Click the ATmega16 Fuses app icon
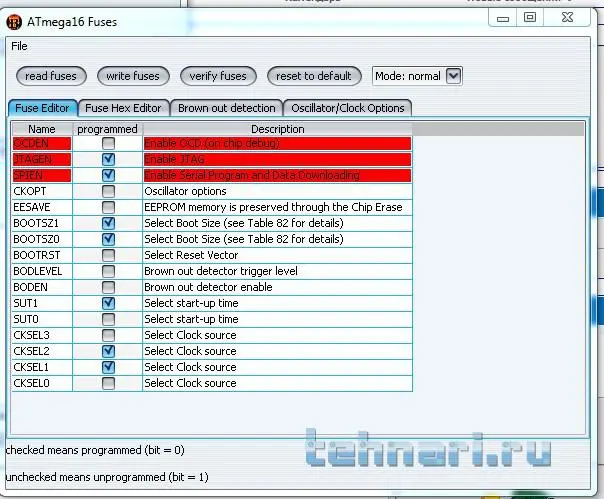 click(14, 22)
